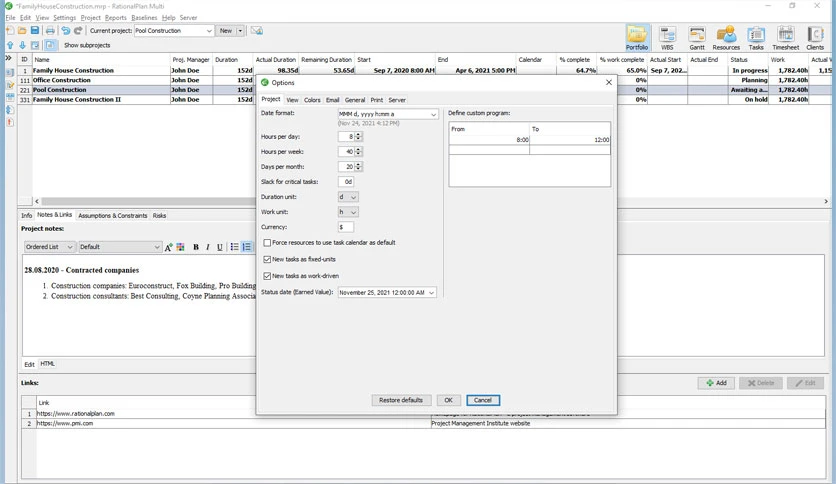Apply bold formatting to notes
The image size is (836, 484).
196,247
